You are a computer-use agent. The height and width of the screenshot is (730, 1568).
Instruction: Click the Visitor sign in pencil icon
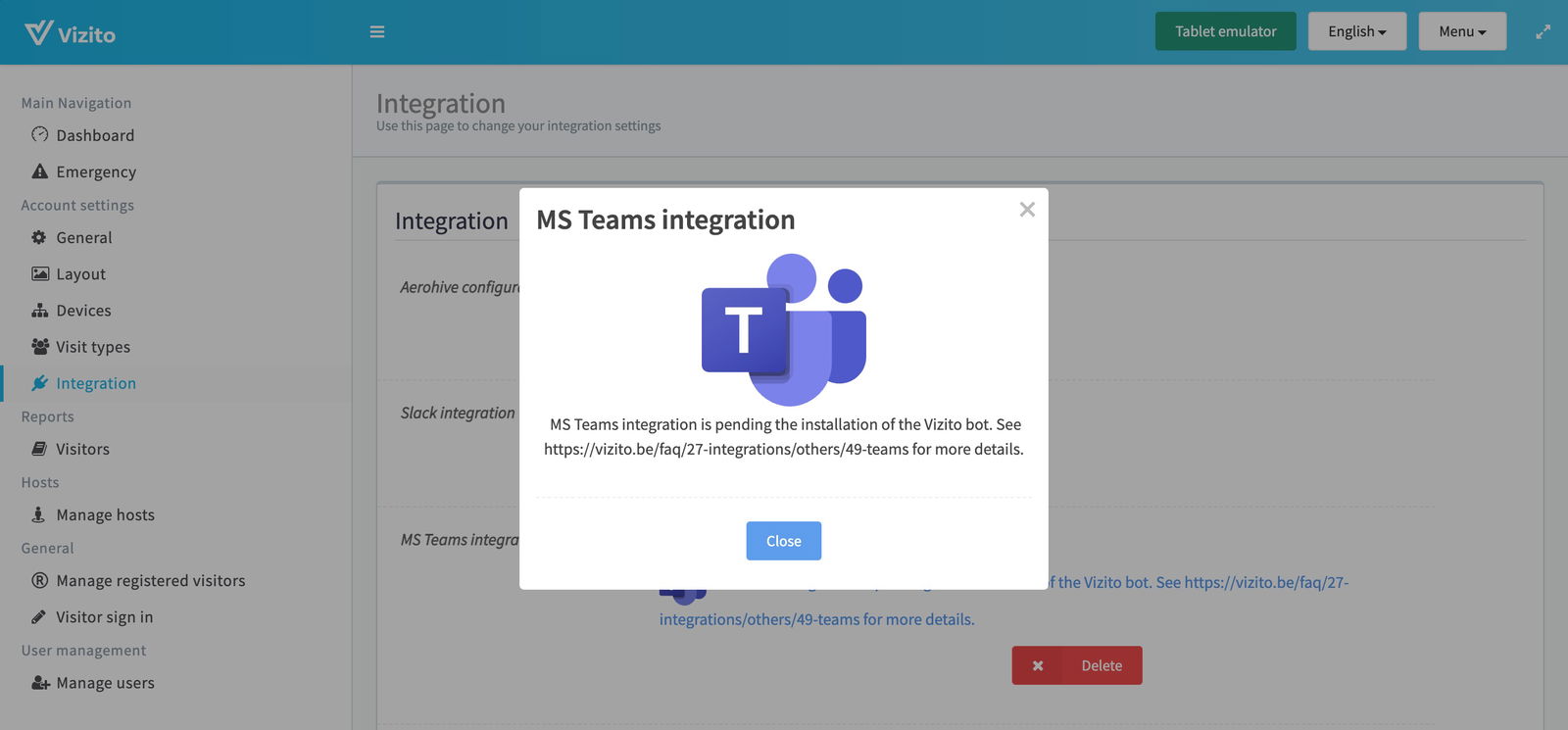[x=39, y=616]
